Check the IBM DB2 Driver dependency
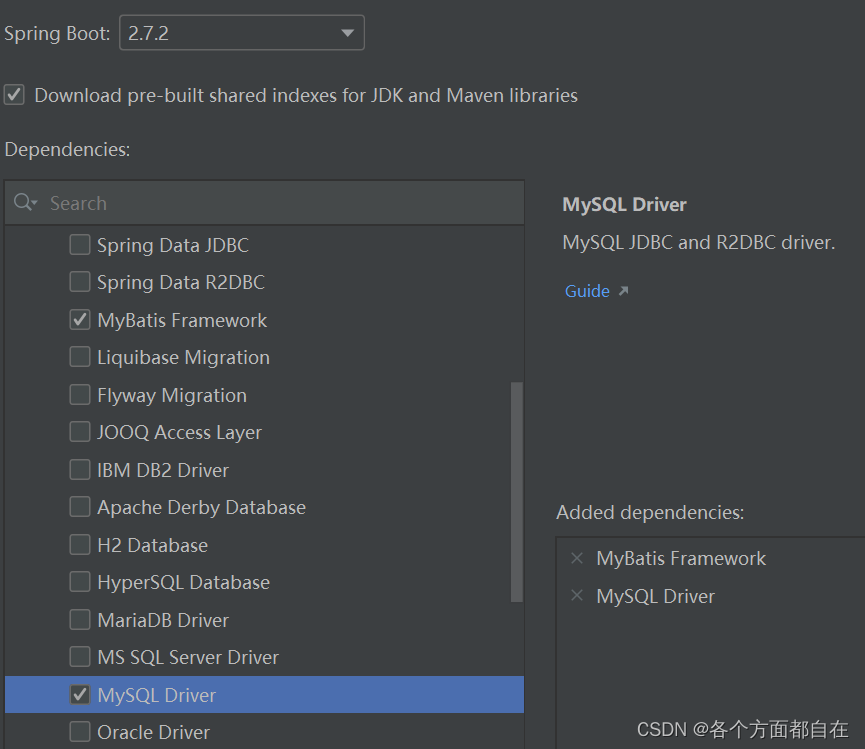Screen dimensions: 865x749 79,469
